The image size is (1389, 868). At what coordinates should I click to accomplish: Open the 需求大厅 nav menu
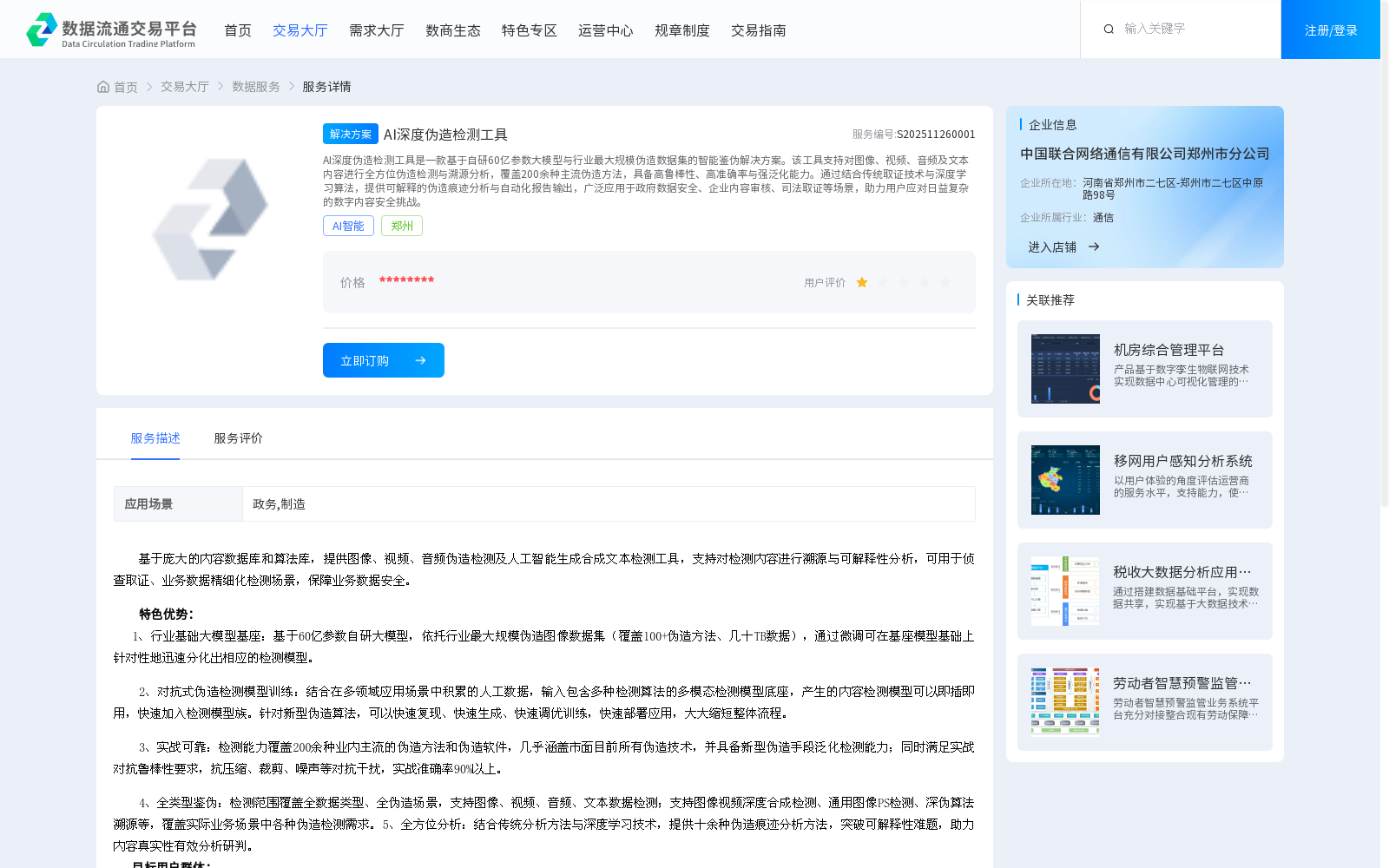click(377, 30)
